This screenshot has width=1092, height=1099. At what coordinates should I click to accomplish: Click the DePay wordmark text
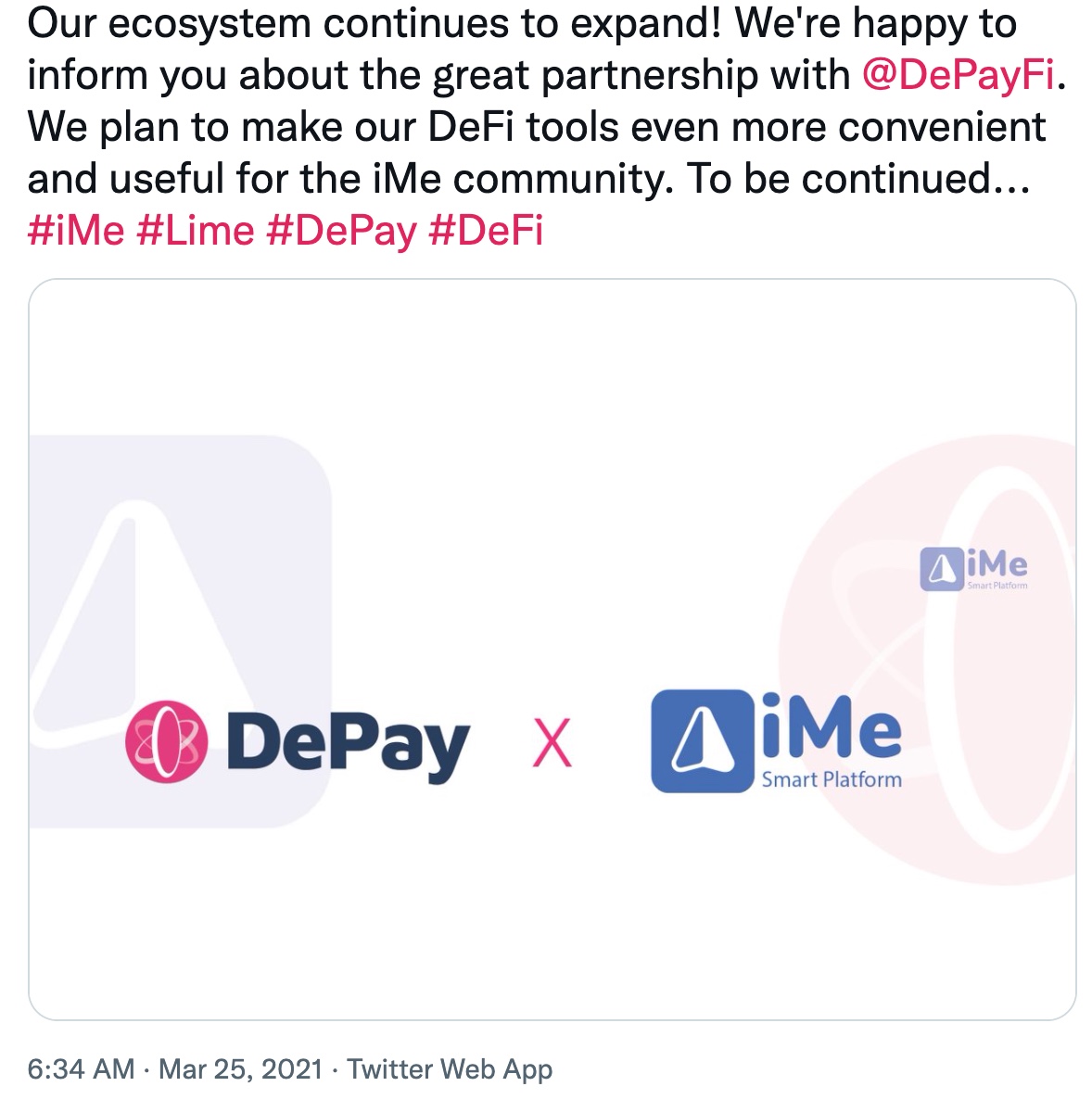(x=348, y=746)
